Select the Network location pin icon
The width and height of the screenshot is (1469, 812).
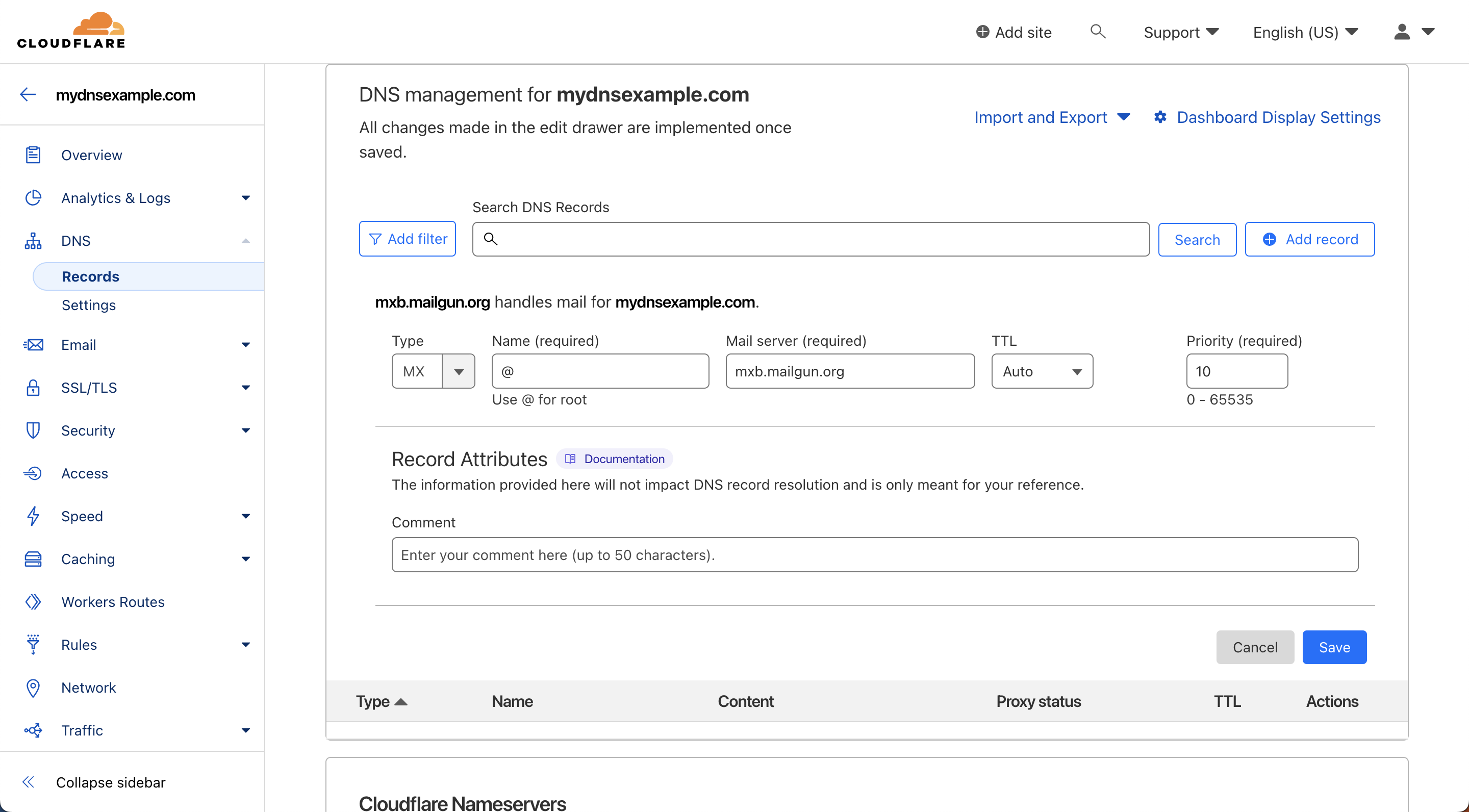(33, 688)
